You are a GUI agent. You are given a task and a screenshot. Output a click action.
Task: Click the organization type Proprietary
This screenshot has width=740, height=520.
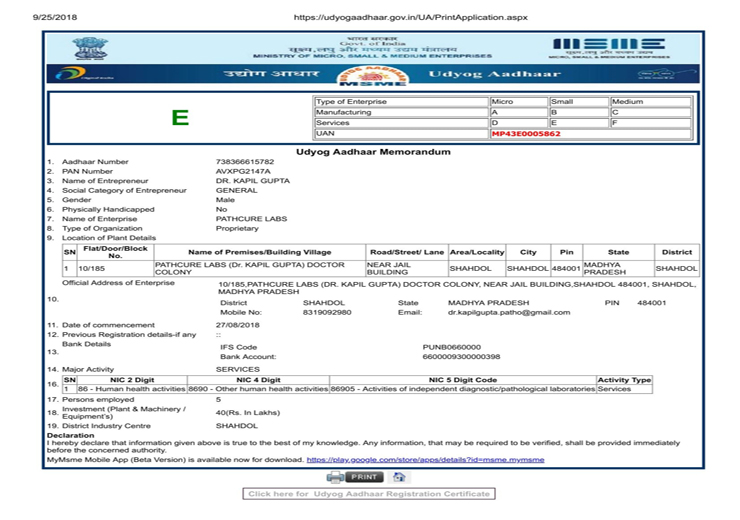(237, 228)
